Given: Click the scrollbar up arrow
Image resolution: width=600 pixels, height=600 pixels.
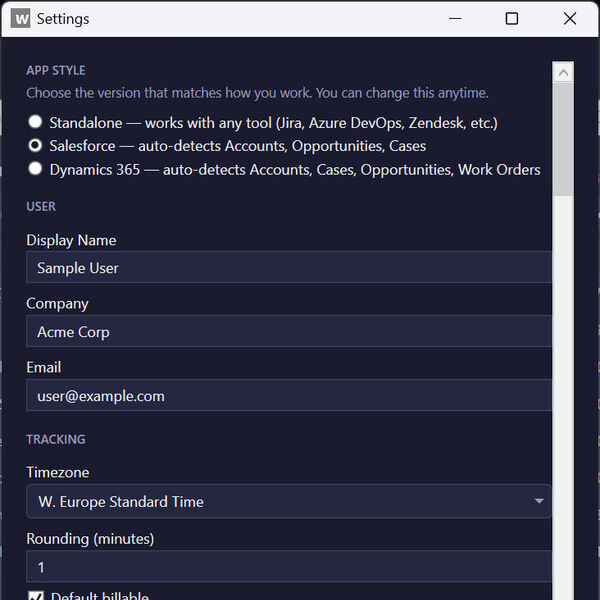Looking at the screenshot, I should pos(563,72).
